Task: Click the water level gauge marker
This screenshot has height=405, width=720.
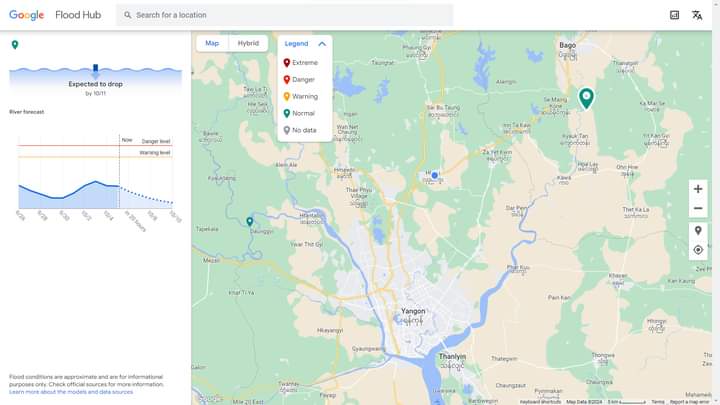Action: point(96,70)
